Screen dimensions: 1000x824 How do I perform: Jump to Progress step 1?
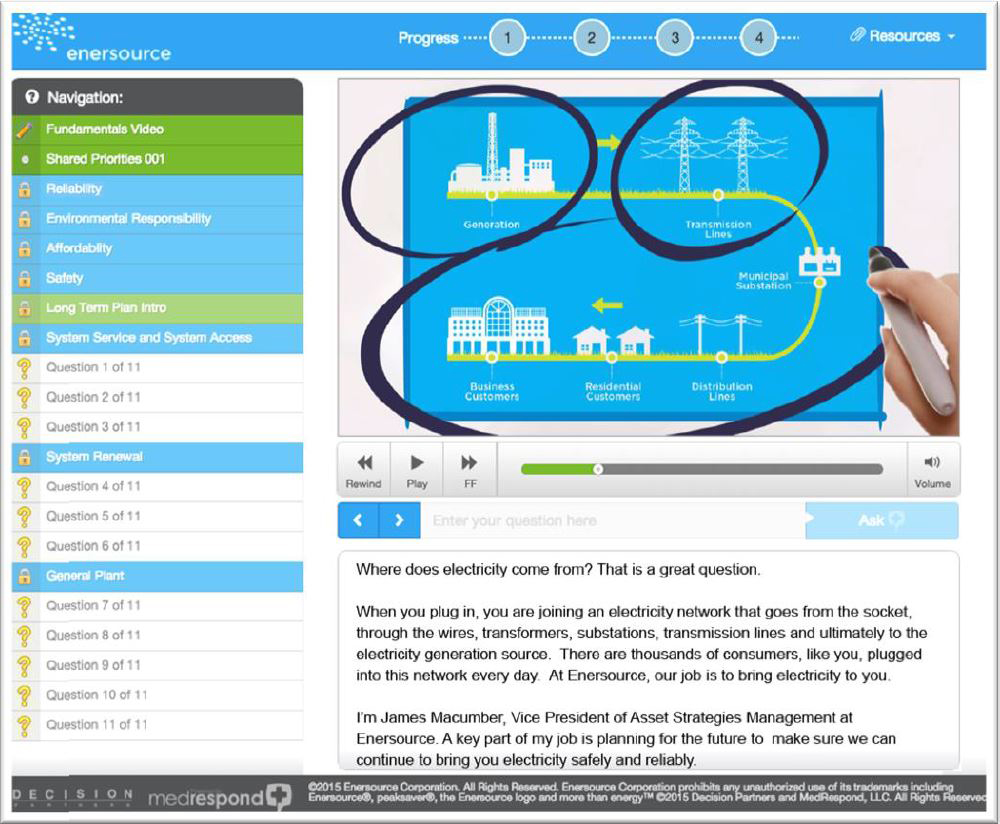(508, 38)
